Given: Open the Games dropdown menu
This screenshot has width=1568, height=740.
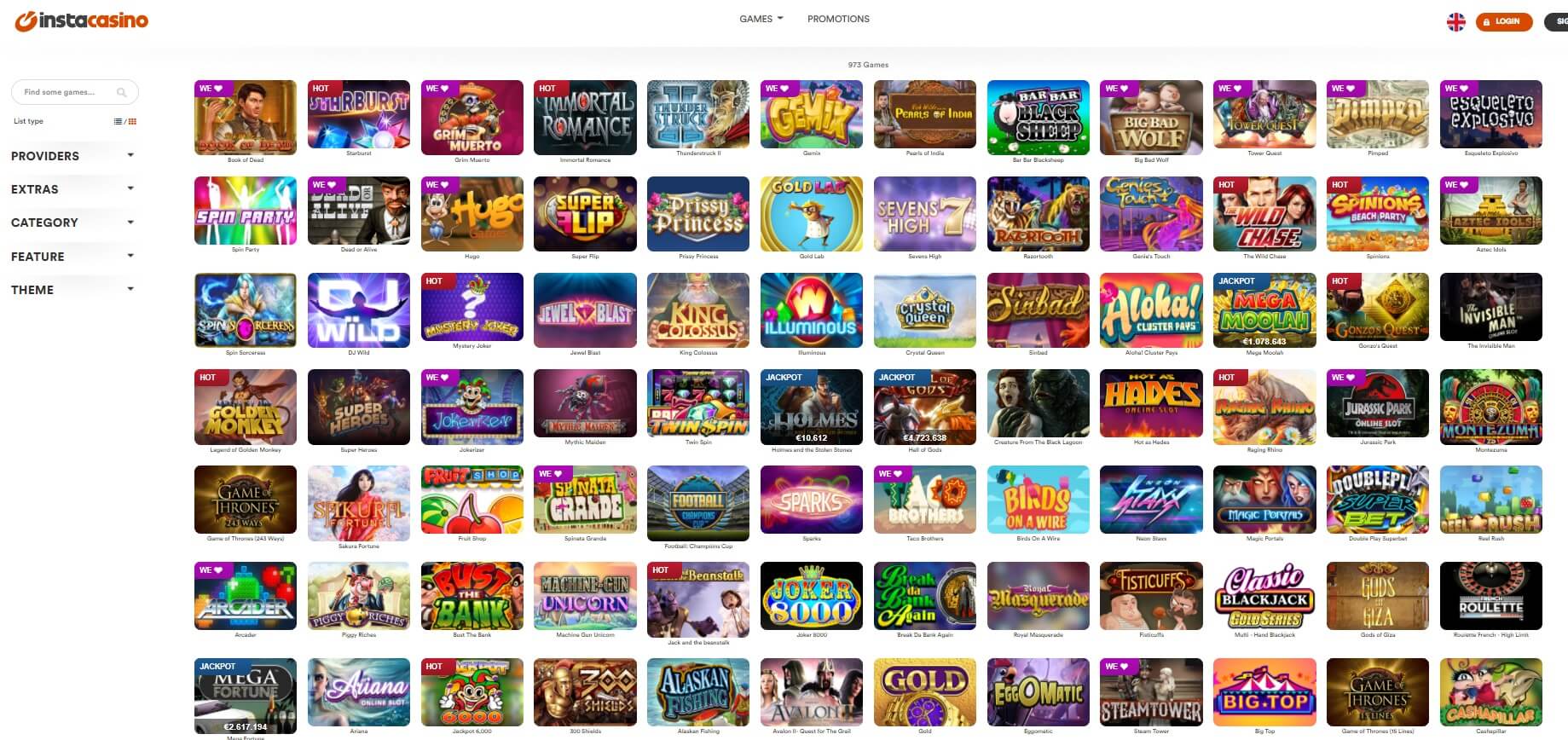Looking at the screenshot, I should coord(761,19).
